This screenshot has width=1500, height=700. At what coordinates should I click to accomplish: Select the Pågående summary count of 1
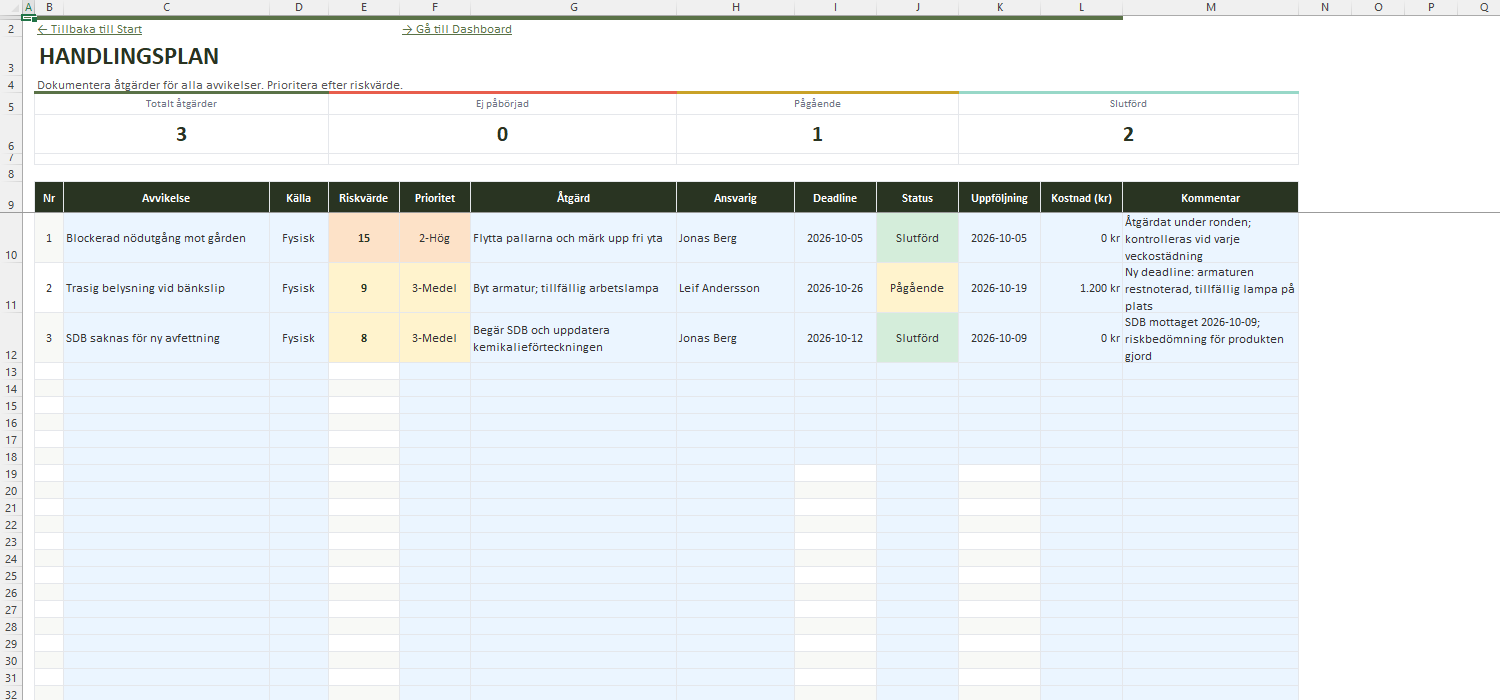tap(818, 134)
